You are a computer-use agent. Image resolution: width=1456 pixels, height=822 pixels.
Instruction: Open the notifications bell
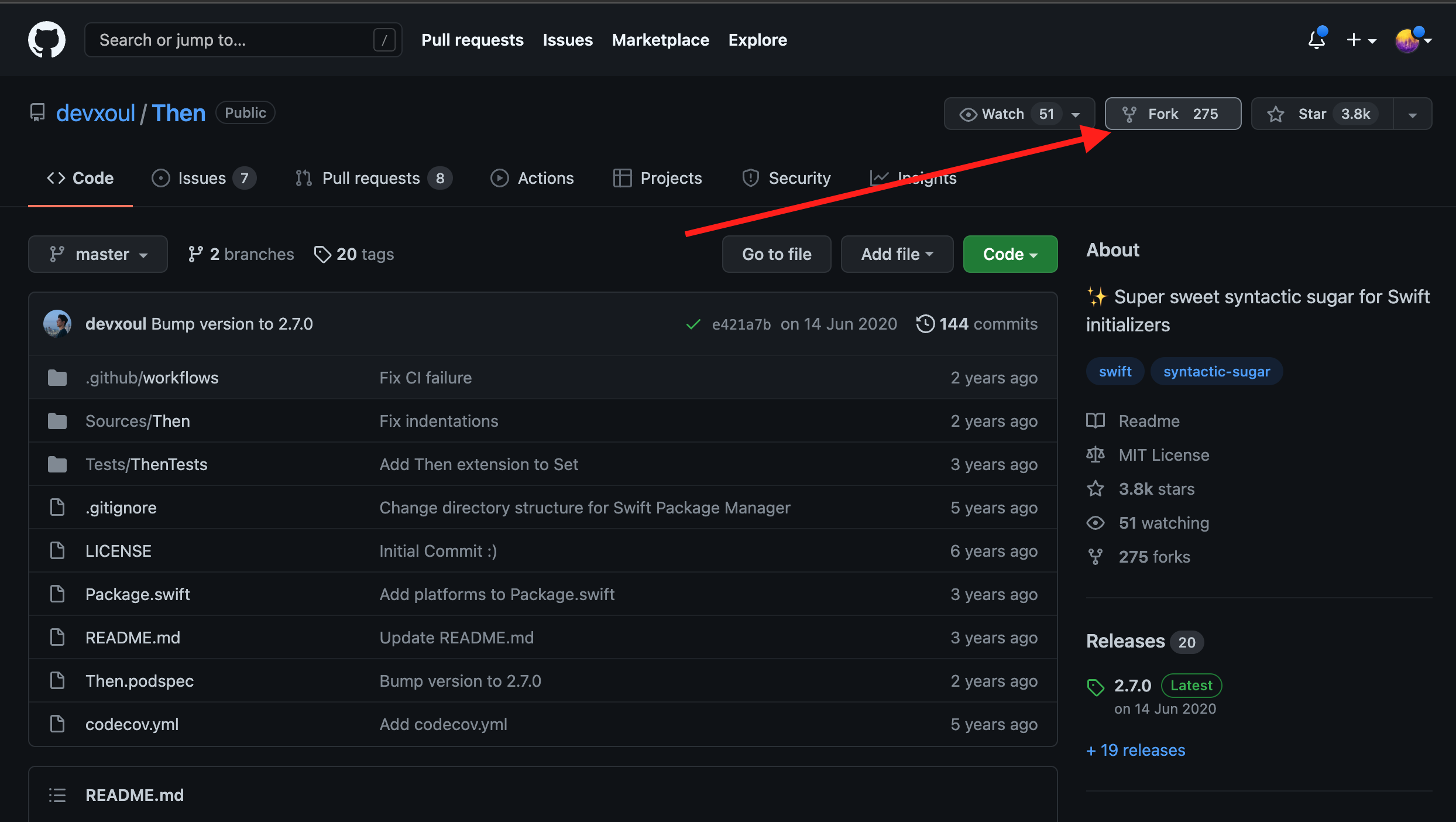(x=1316, y=40)
